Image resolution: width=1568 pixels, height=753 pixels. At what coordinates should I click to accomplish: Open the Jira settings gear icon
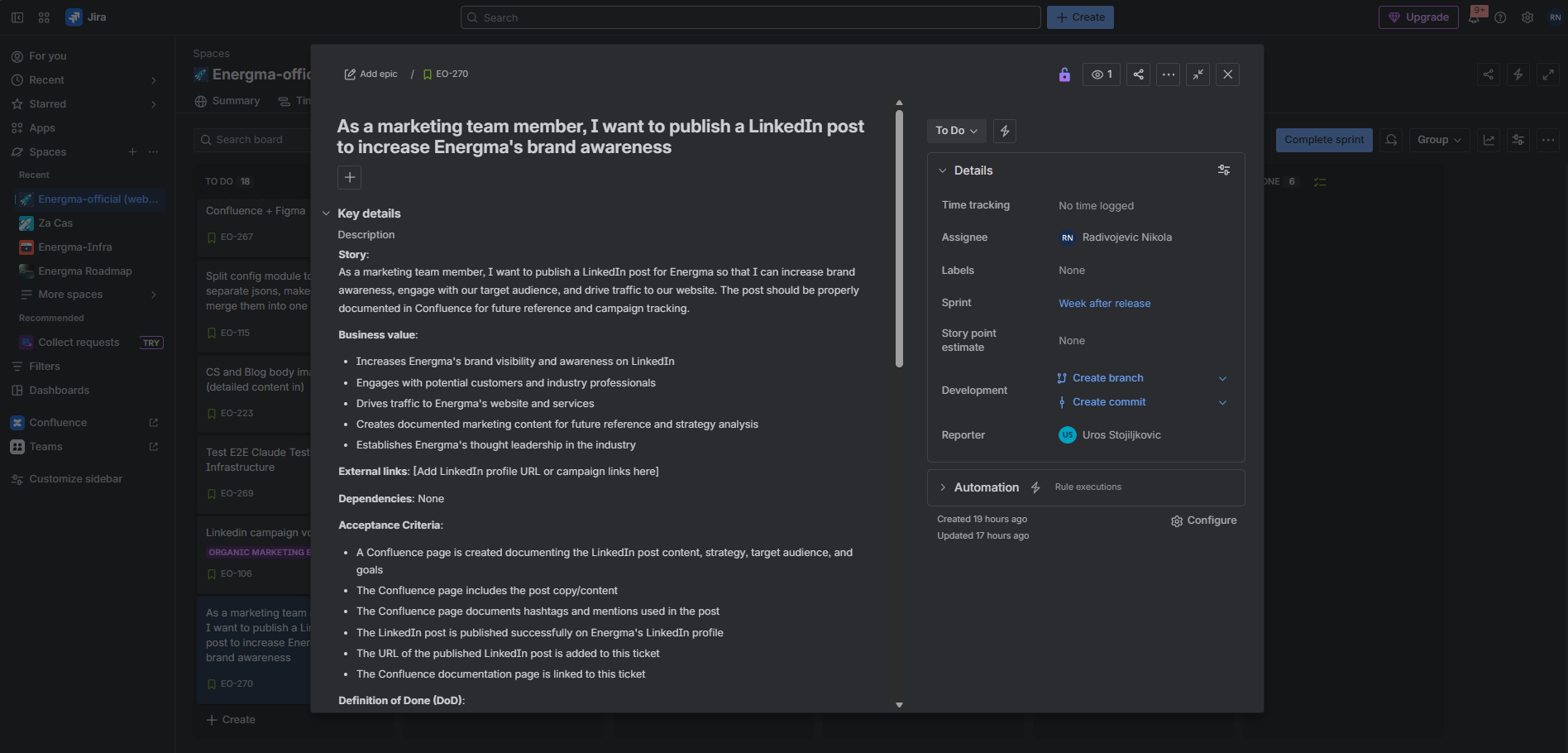coord(1527,17)
